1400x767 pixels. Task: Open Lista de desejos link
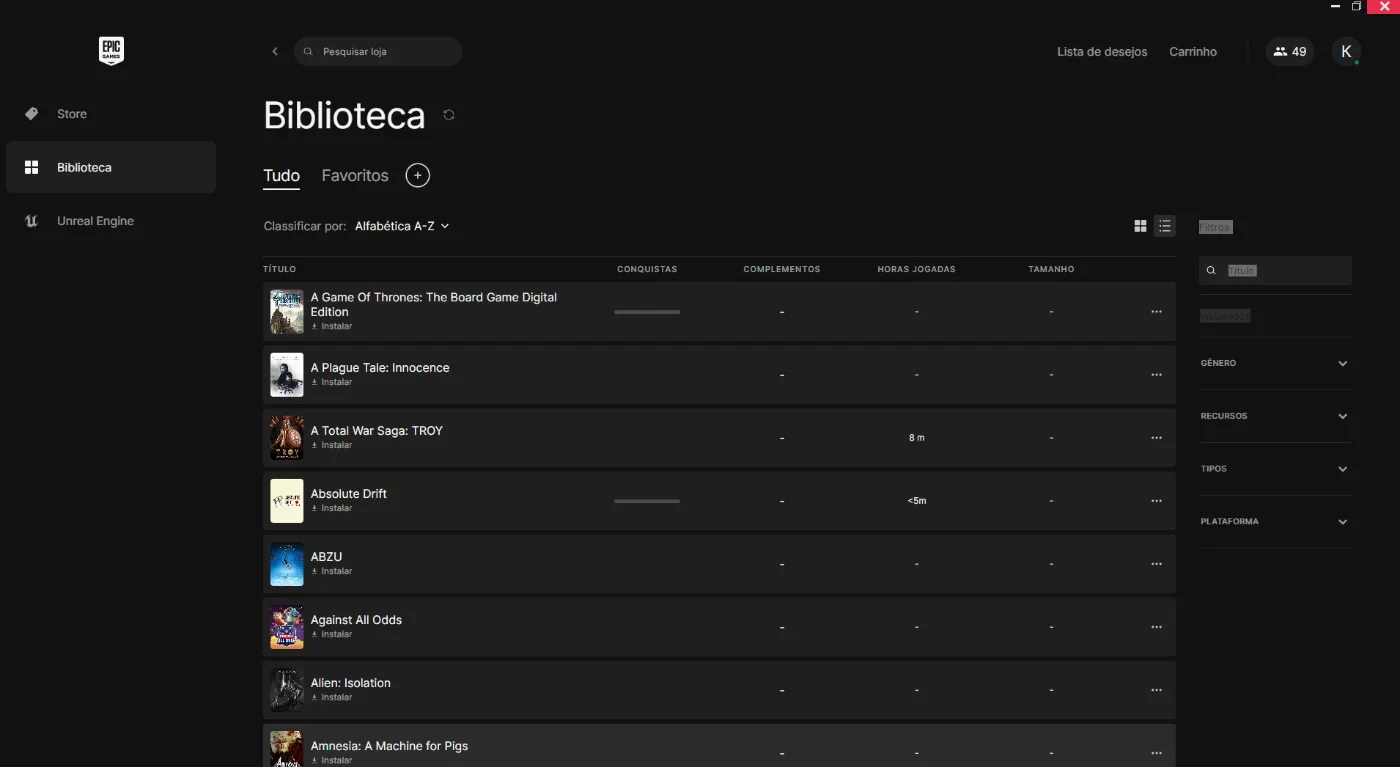[1102, 52]
